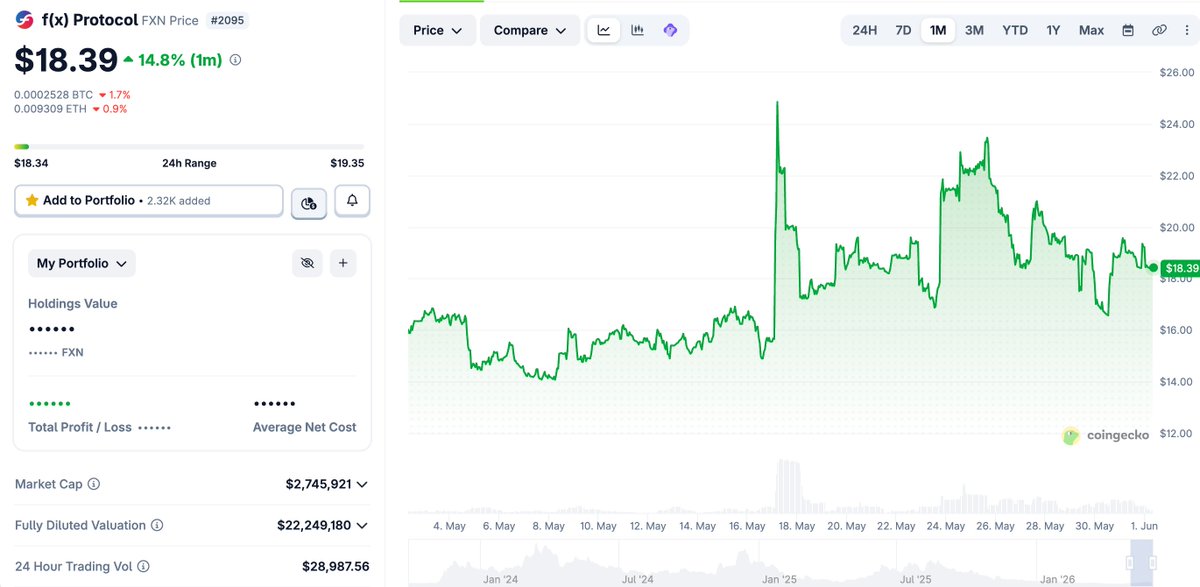This screenshot has height=587, width=1200.
Task: Click the $19.35 range high value
Action: pos(347,163)
